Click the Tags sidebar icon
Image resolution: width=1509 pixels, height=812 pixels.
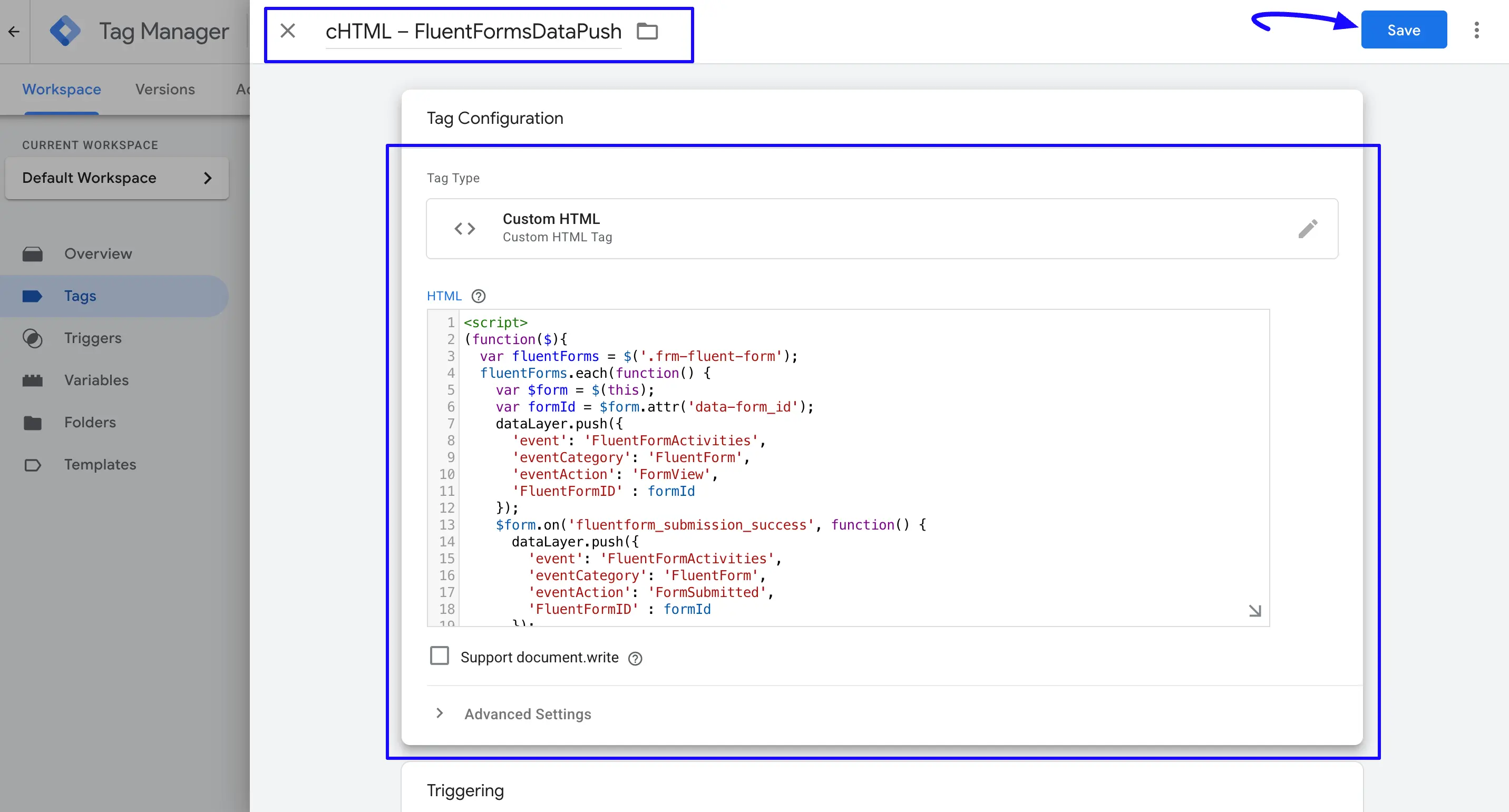coord(32,296)
